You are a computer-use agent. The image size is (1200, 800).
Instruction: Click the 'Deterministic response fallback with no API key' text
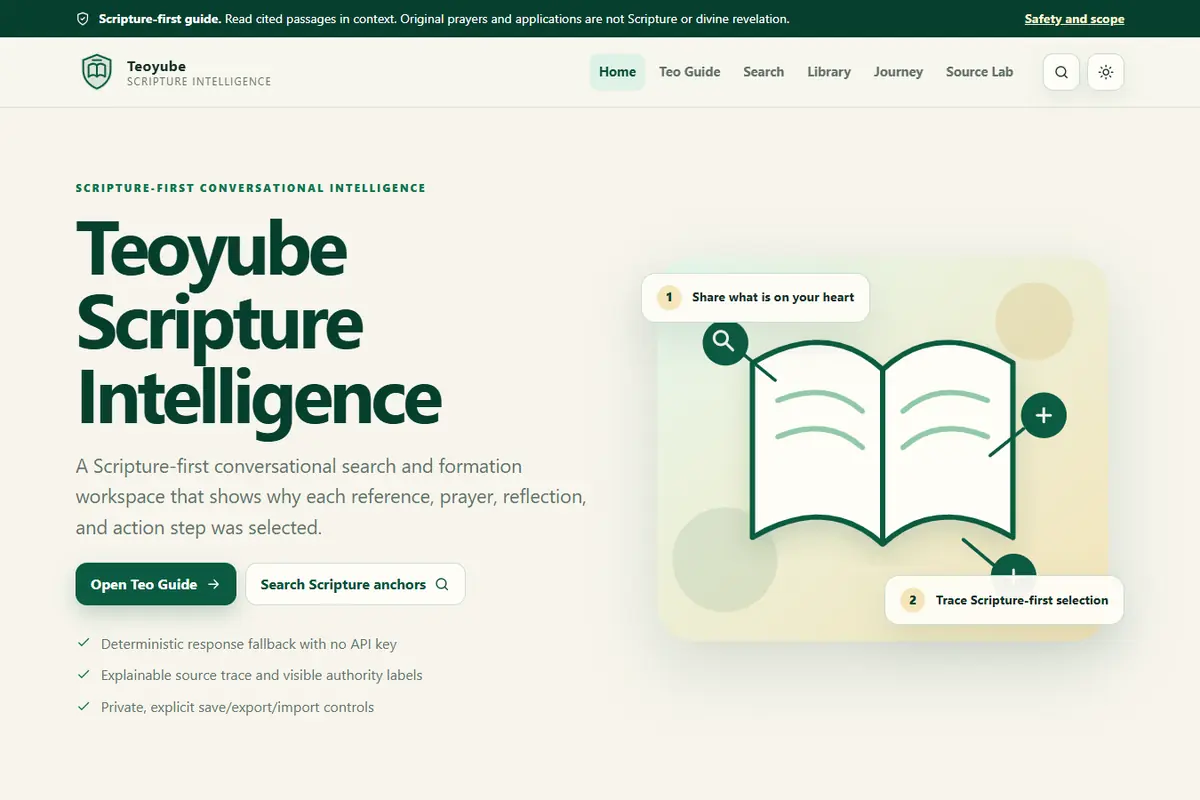coord(249,644)
